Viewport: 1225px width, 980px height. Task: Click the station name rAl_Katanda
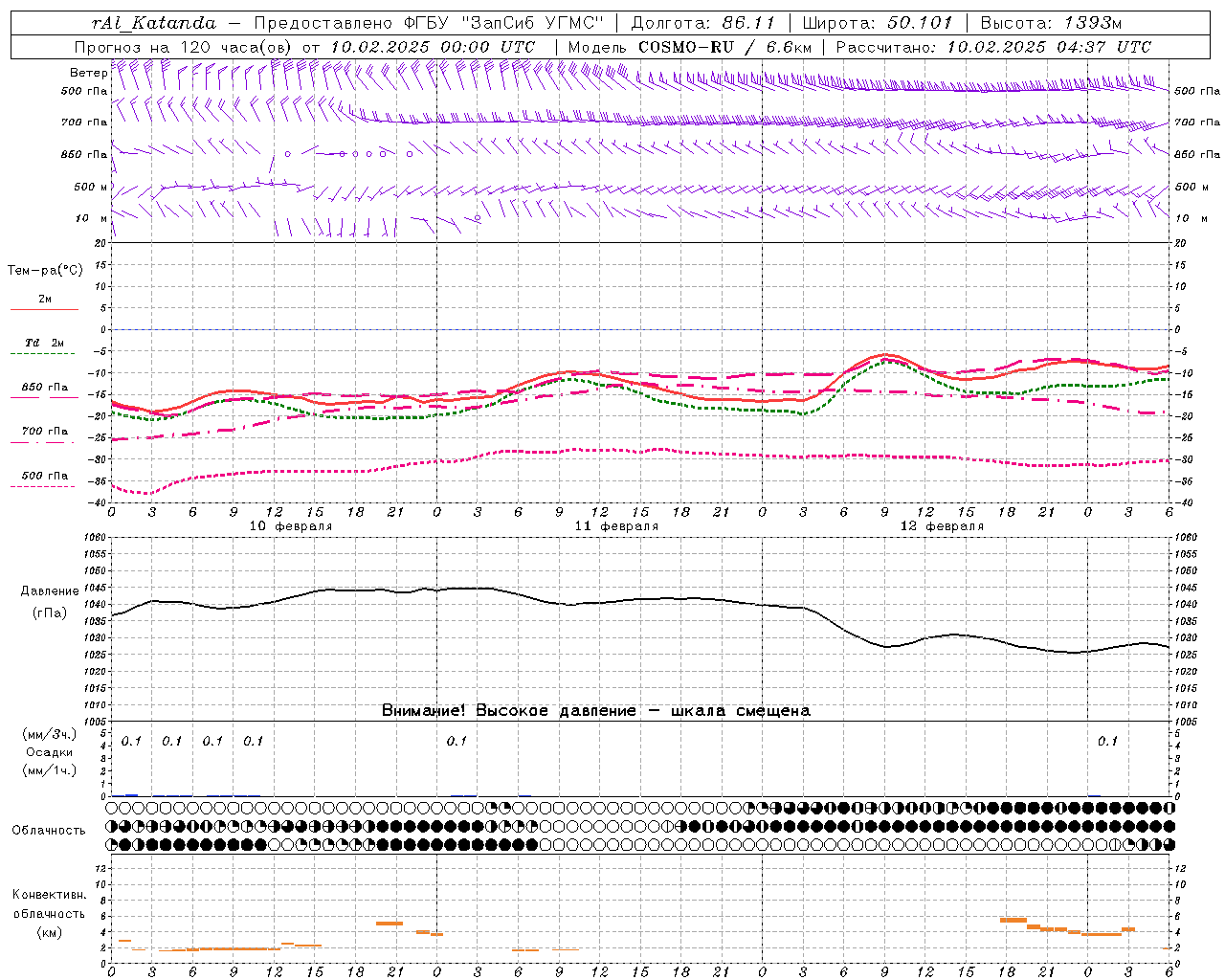tap(154, 23)
